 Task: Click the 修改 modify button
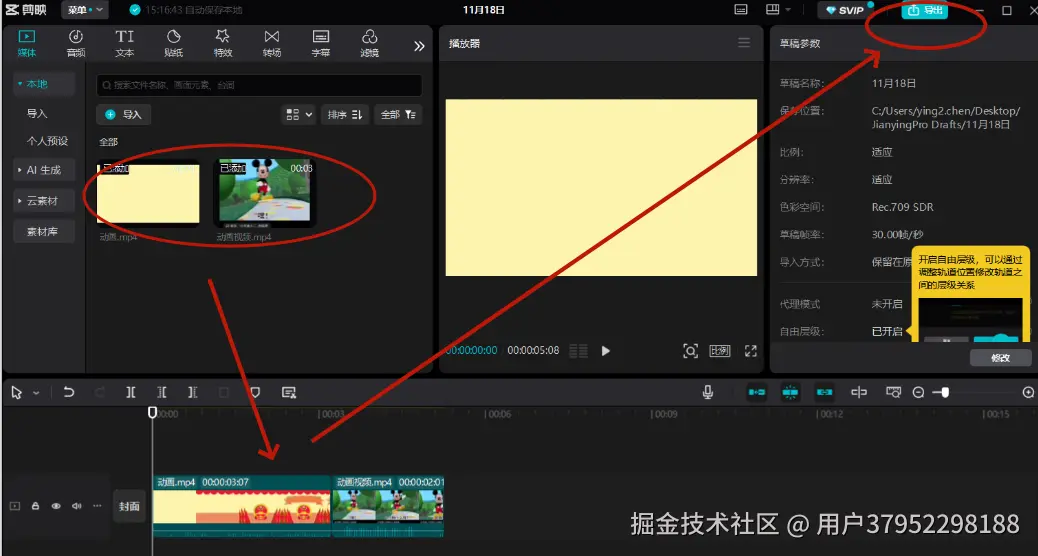tap(1000, 358)
